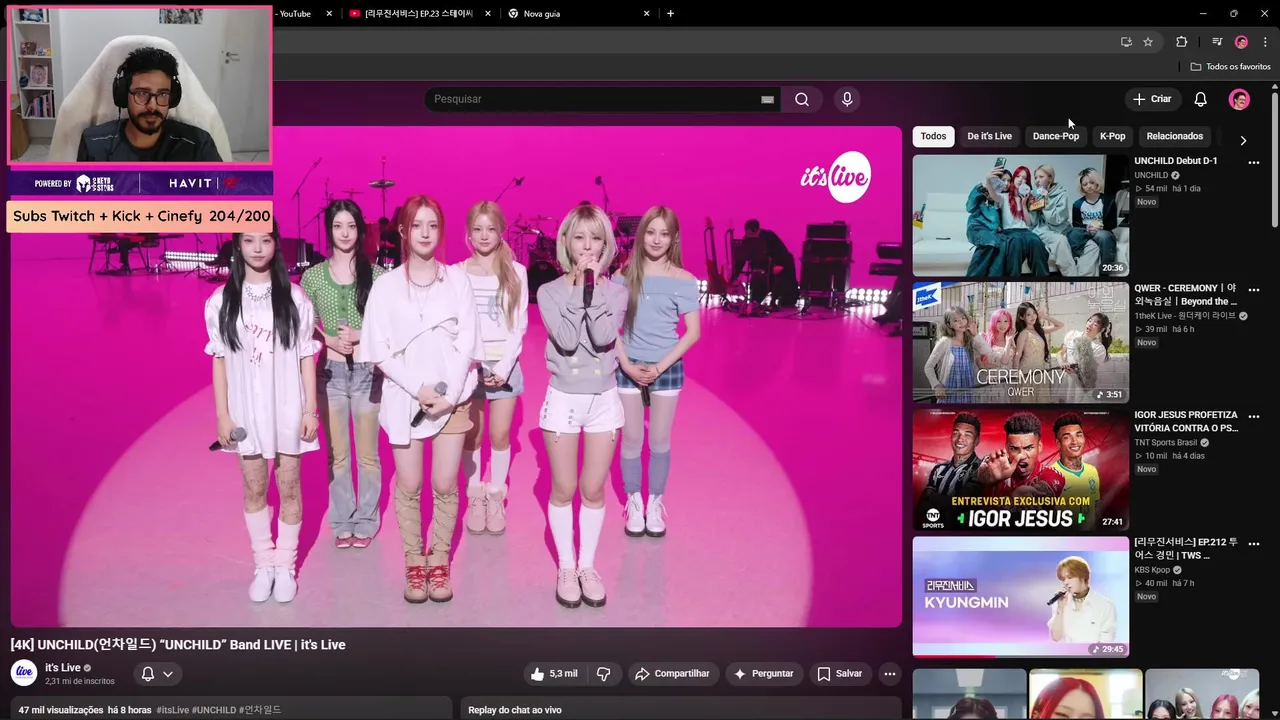Click the video title text
Image resolution: width=1280 pixels, height=720 pixels.
(x=178, y=645)
